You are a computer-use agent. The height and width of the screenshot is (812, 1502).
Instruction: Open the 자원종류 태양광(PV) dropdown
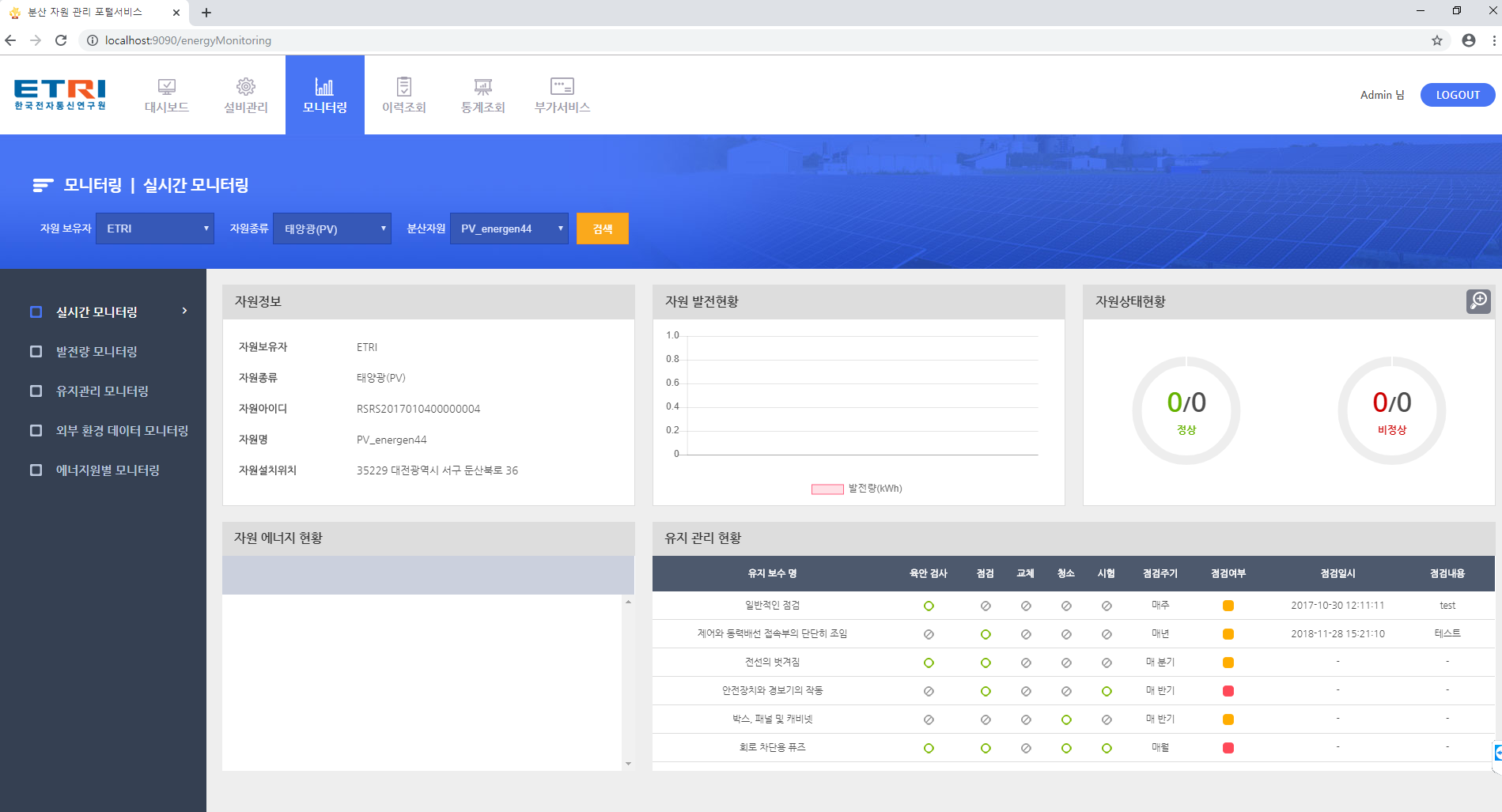click(332, 228)
